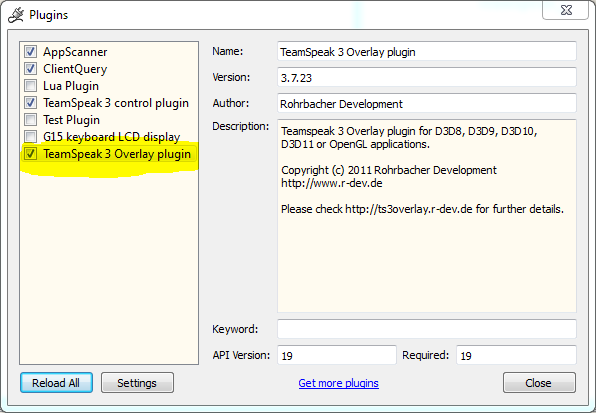
Task: Click the Version field showing 3.7.23
Action: [427, 77]
